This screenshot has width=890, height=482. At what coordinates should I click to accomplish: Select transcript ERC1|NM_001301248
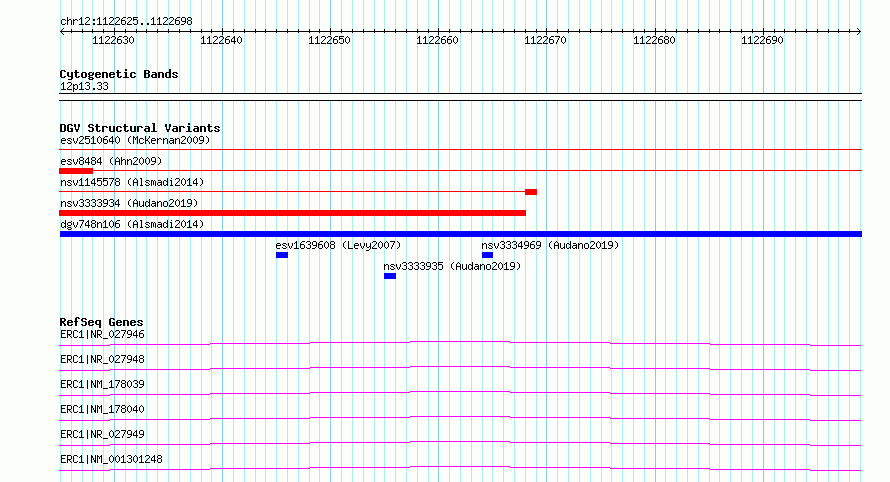(x=111, y=459)
